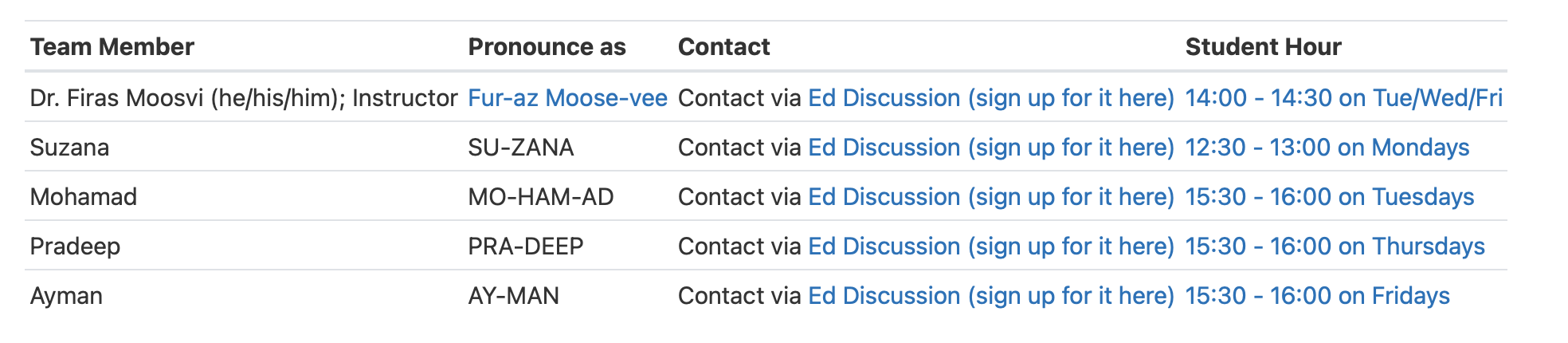The image size is (1568, 343).
Task: Select the Dr. Firas Moosvi instructor name cell
Action: click(244, 98)
